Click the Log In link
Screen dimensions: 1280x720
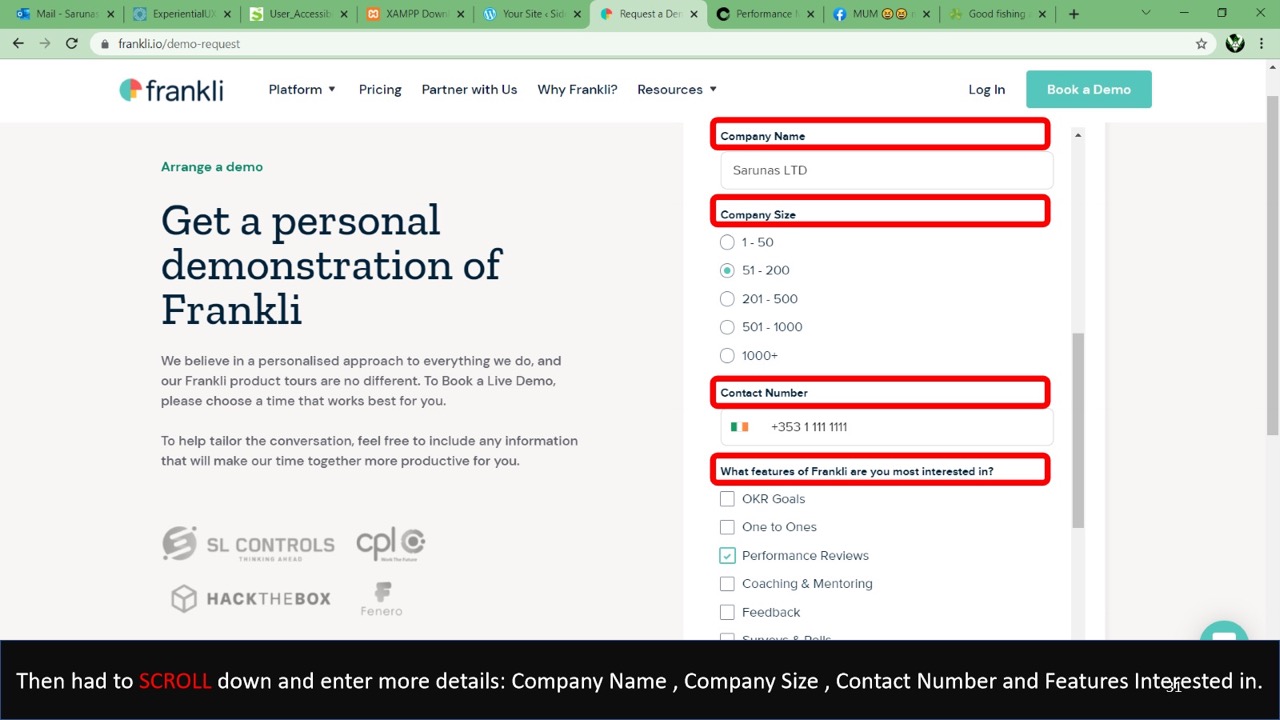986,89
